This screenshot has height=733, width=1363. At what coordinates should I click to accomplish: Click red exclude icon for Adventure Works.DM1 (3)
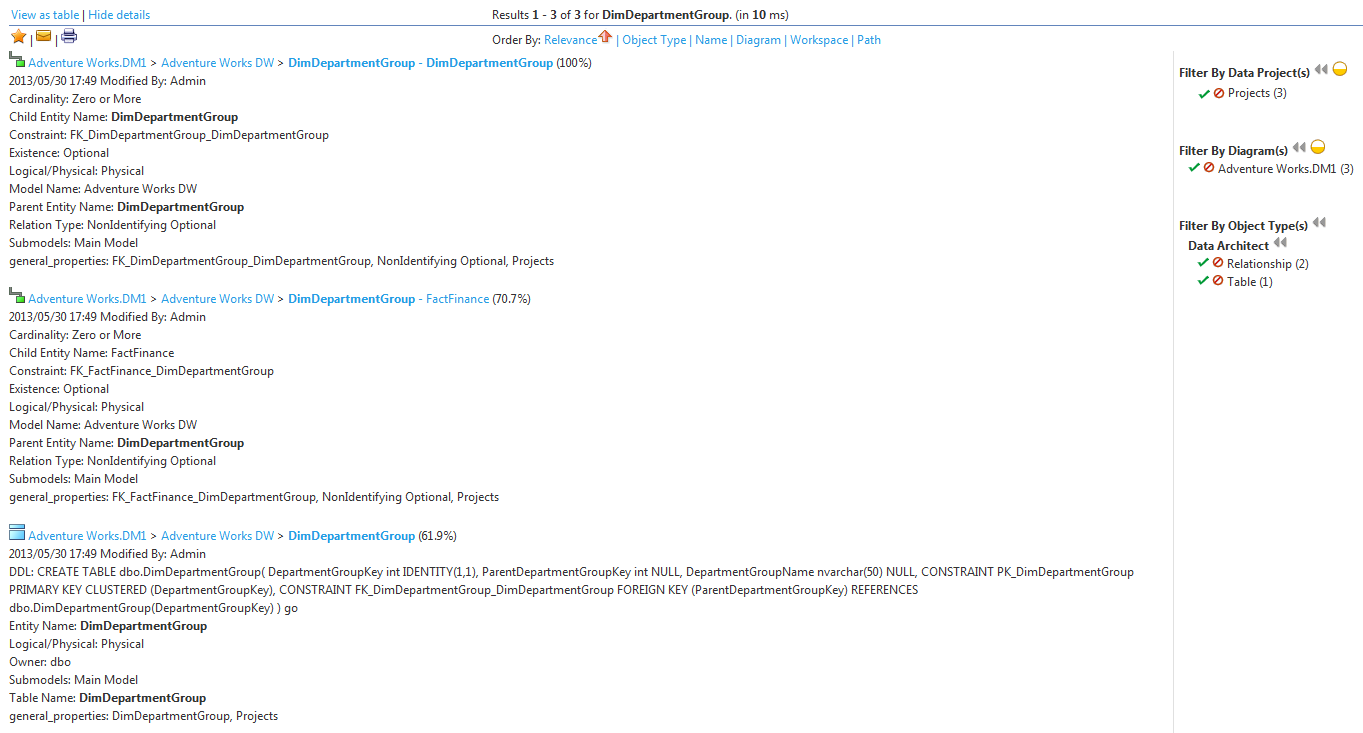(x=1209, y=169)
